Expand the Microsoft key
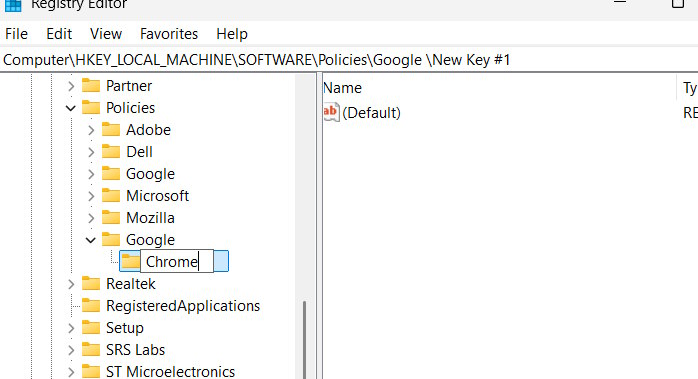Image resolution: width=698 pixels, height=379 pixels. coord(91,196)
